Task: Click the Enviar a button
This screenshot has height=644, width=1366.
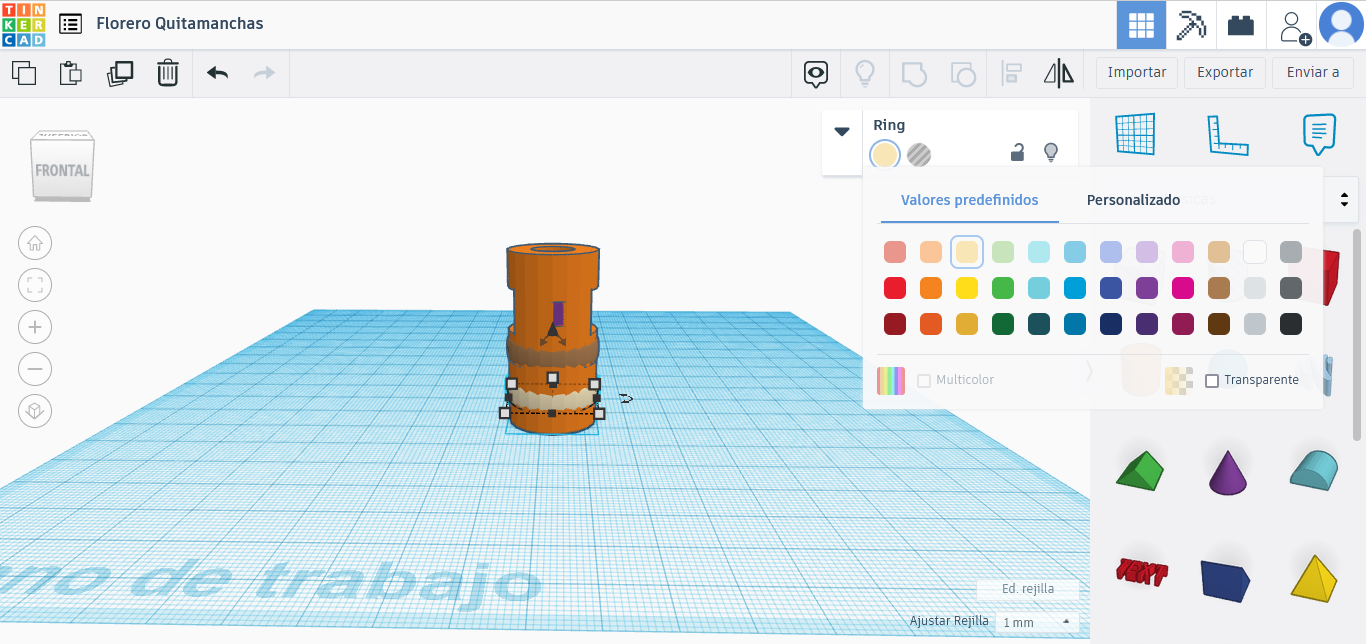Action: click(x=1313, y=73)
